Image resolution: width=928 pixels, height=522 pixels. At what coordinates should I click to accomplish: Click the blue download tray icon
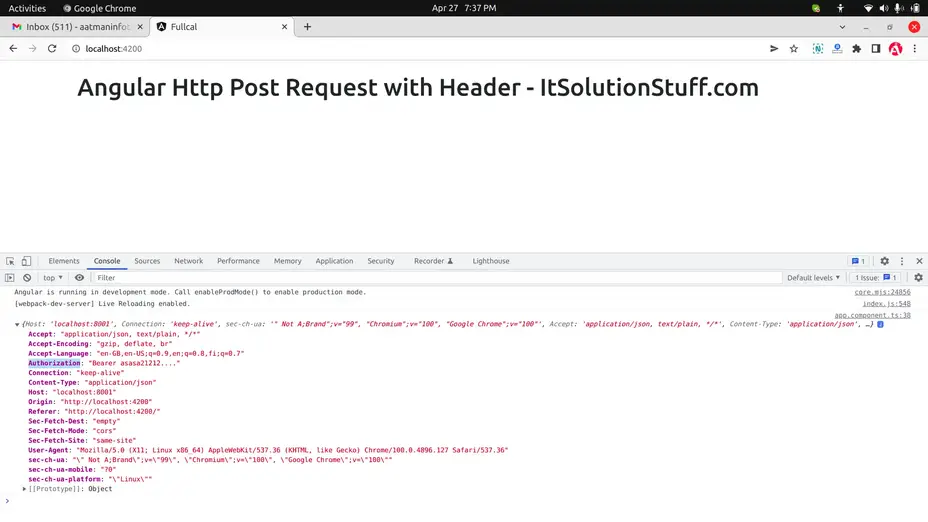point(837,49)
